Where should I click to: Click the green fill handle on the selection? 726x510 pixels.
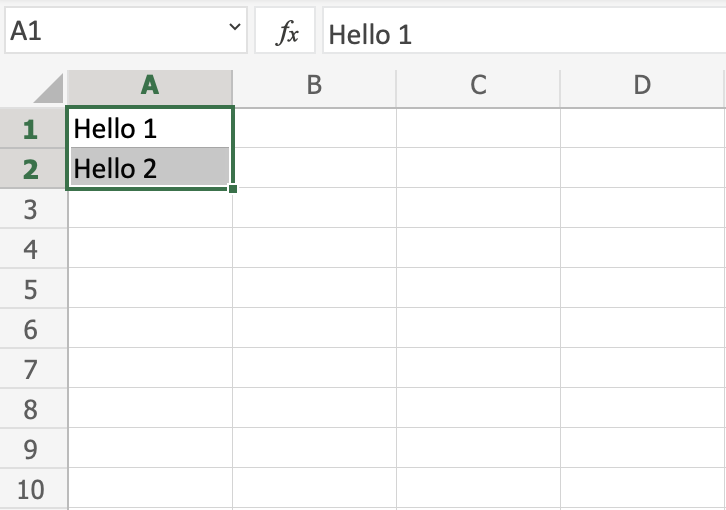233,188
